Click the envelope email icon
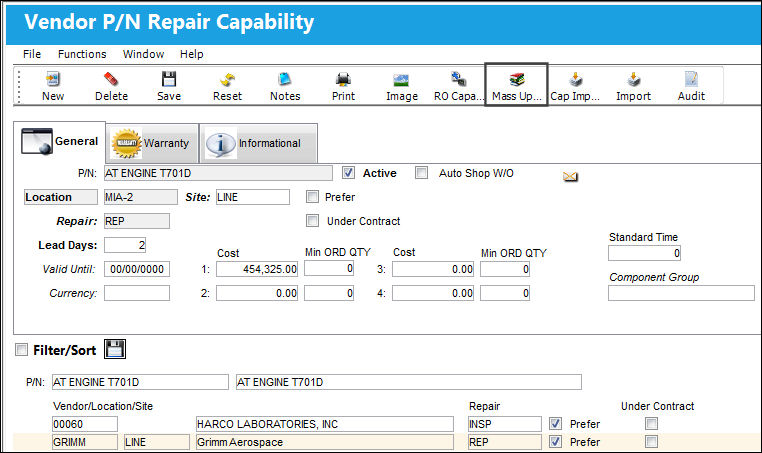 (x=571, y=176)
